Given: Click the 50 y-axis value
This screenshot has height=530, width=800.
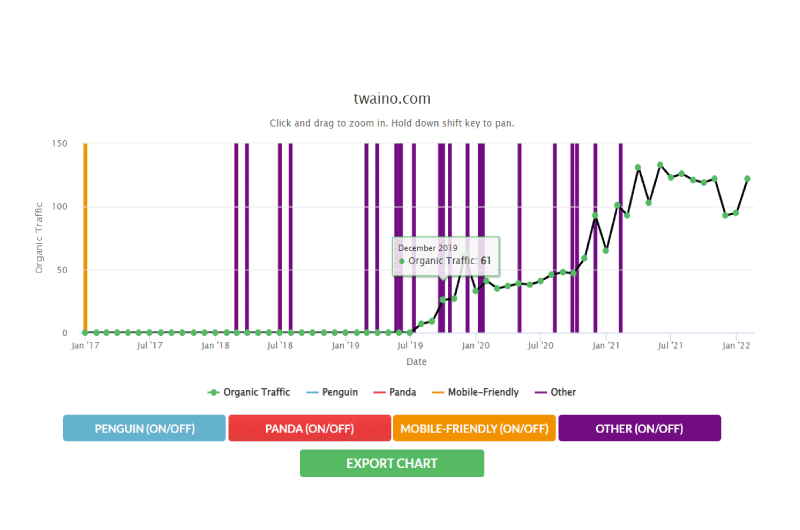Looking at the screenshot, I should click(x=62, y=270).
